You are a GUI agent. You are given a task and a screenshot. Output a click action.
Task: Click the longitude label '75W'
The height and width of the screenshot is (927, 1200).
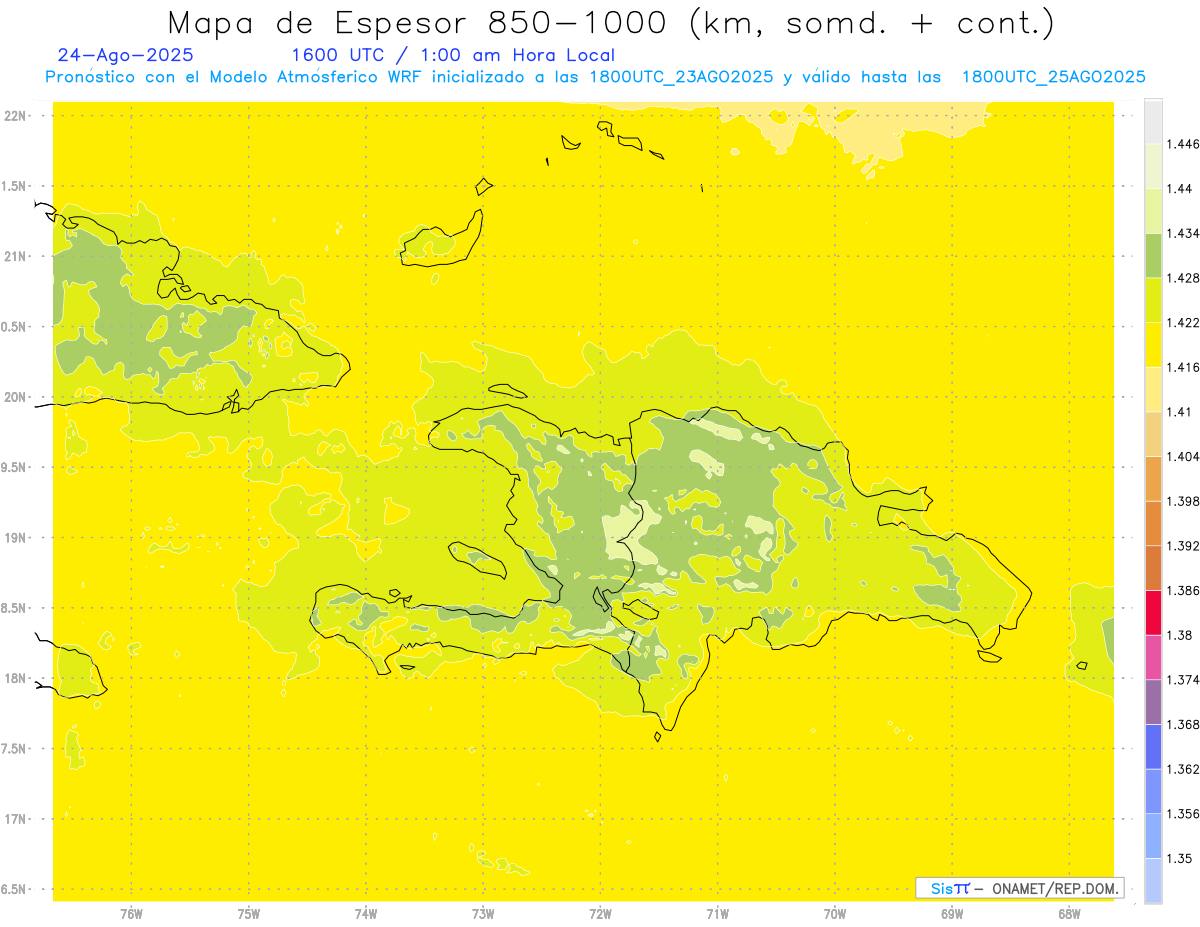pos(248,913)
